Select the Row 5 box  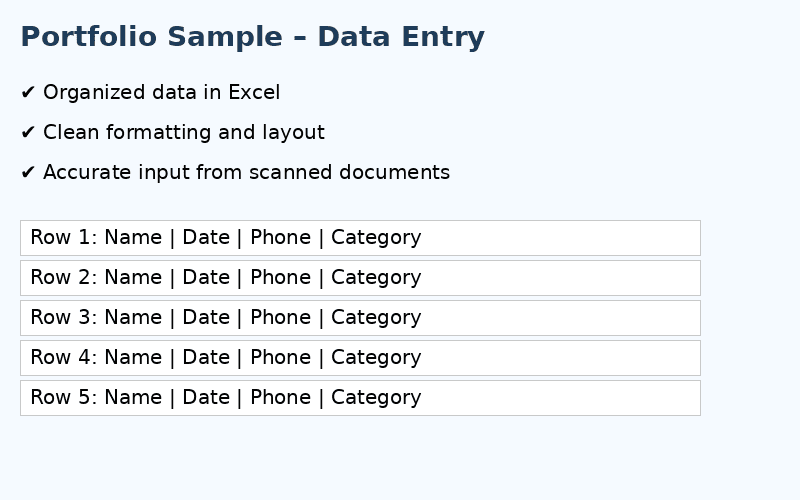tap(360, 398)
